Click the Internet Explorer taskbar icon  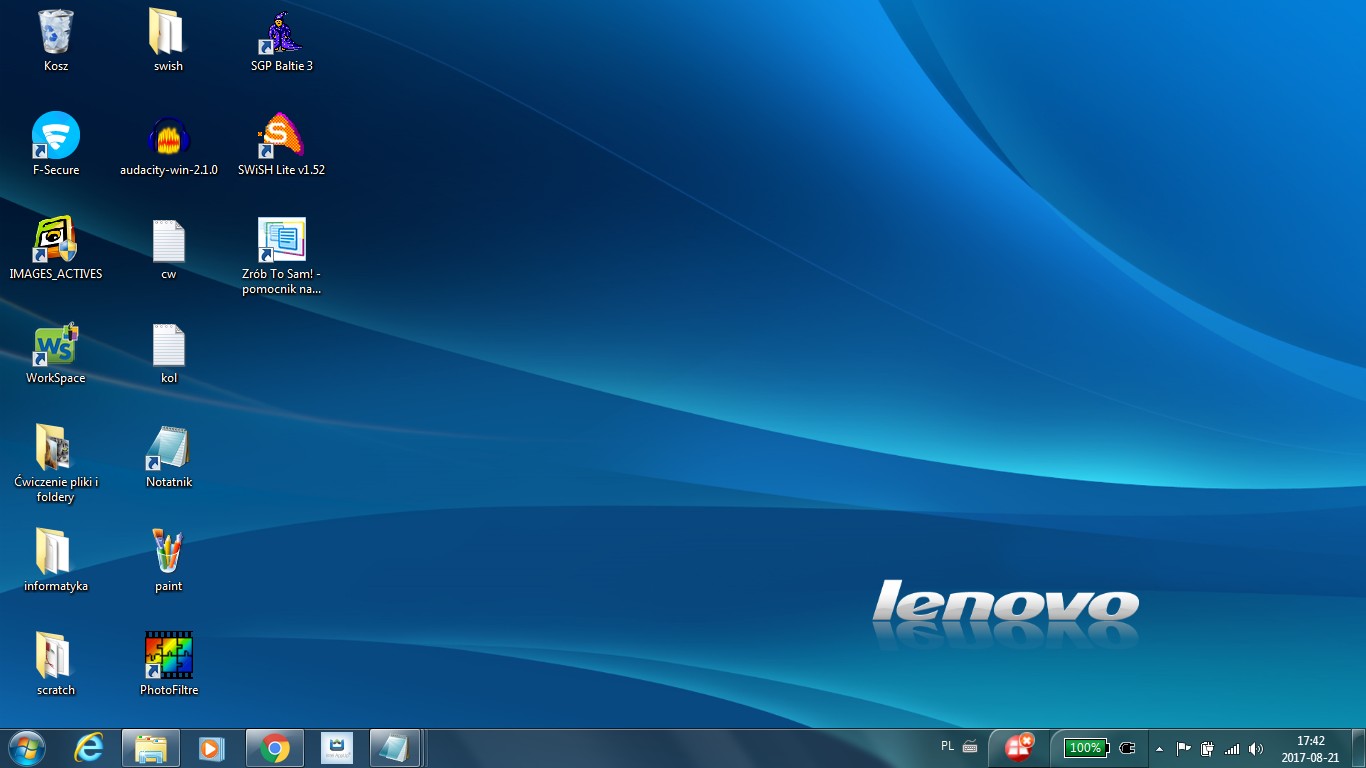click(x=90, y=748)
